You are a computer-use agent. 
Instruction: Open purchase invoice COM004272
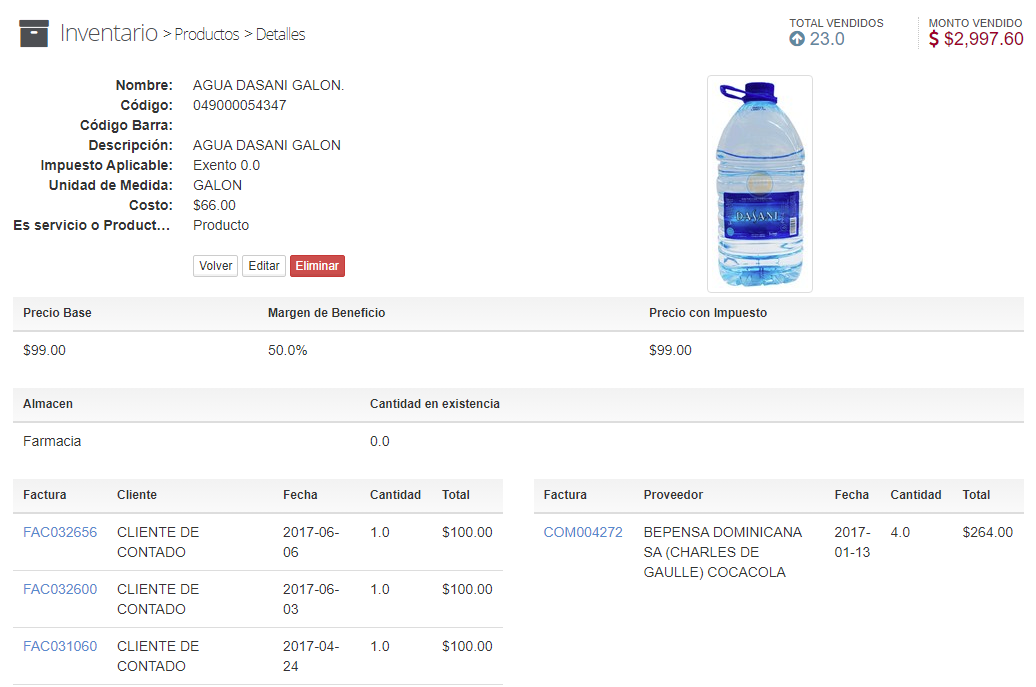[x=583, y=532]
